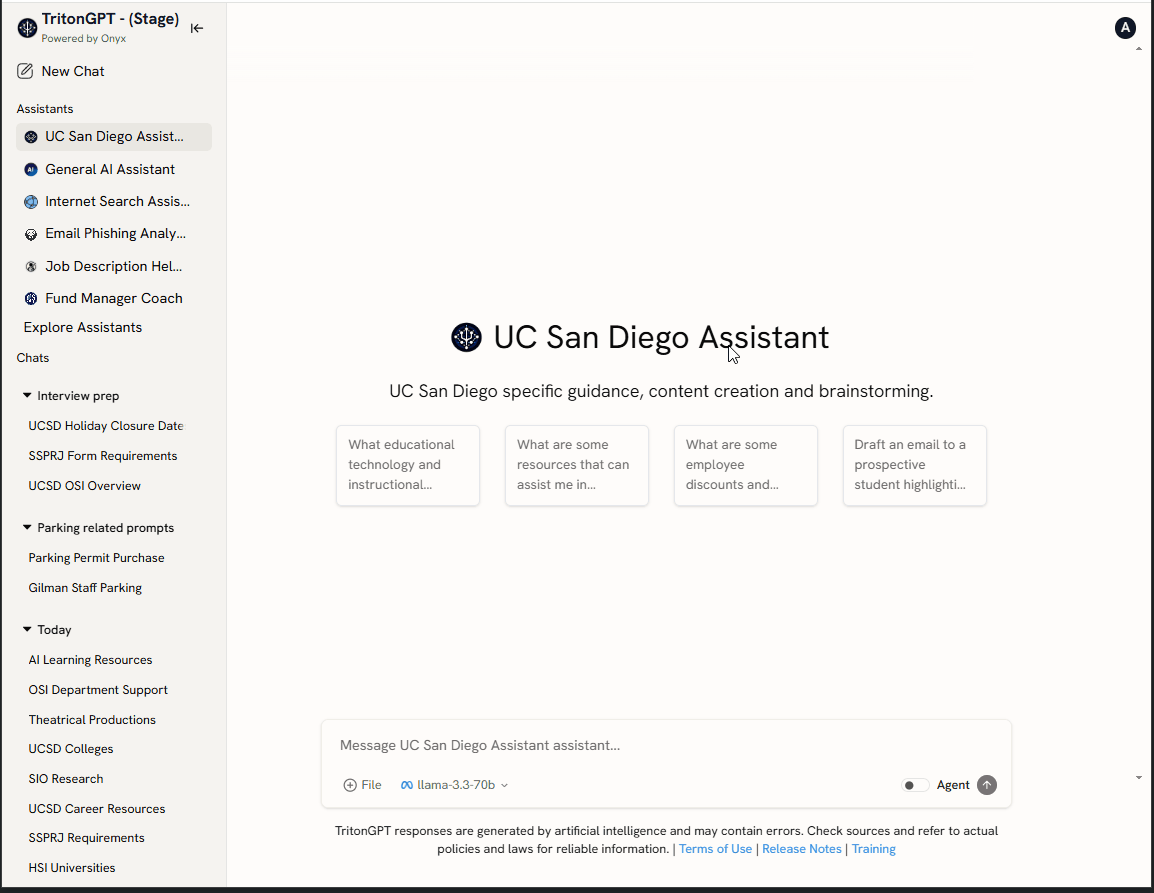Open the Internet Search Assistant
Viewport: 1154px width, 893px height.
[x=113, y=201]
